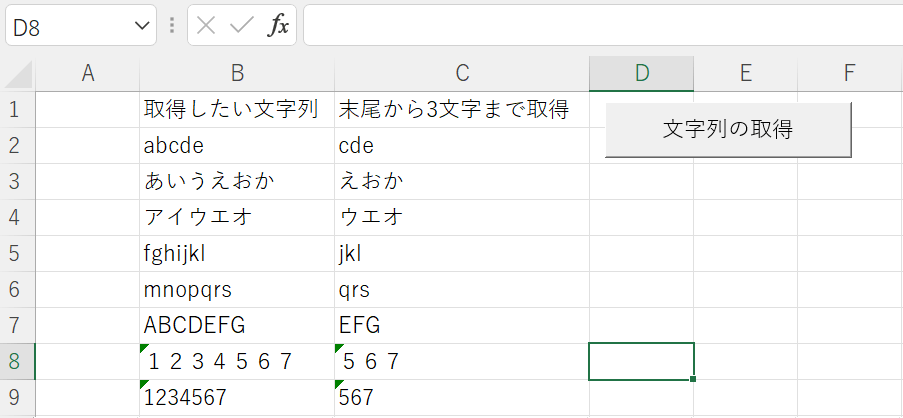Click into the formula bar input field
The width and height of the screenshot is (903, 418).
[600, 26]
